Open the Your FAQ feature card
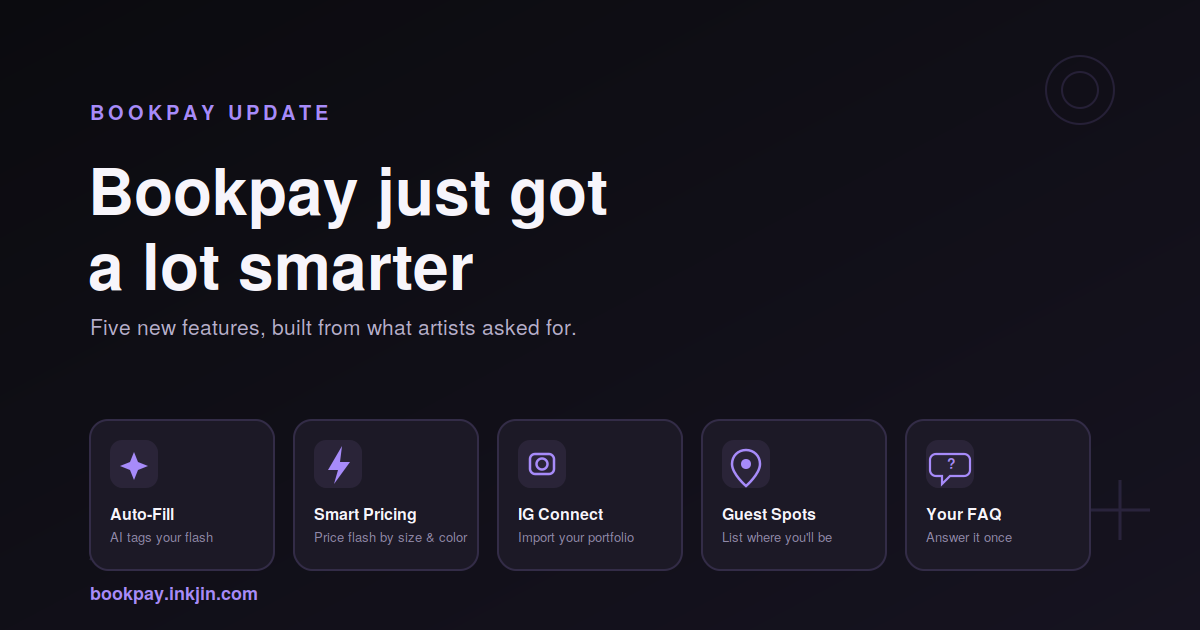Viewport: 1200px width, 630px height. (x=998, y=495)
